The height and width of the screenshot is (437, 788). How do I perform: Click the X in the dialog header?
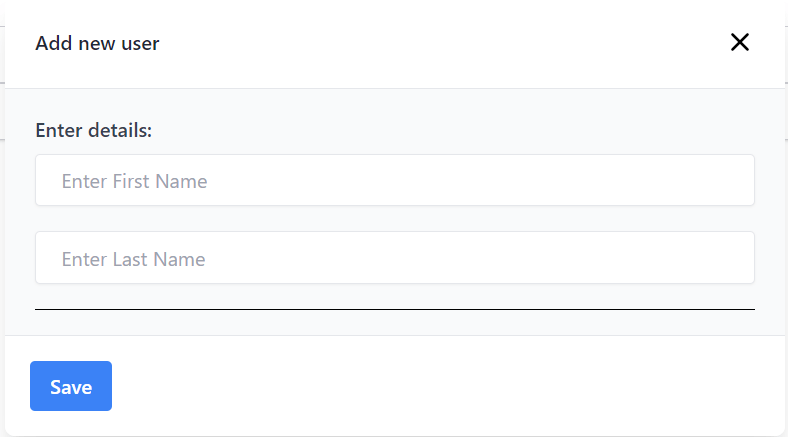[x=739, y=42]
